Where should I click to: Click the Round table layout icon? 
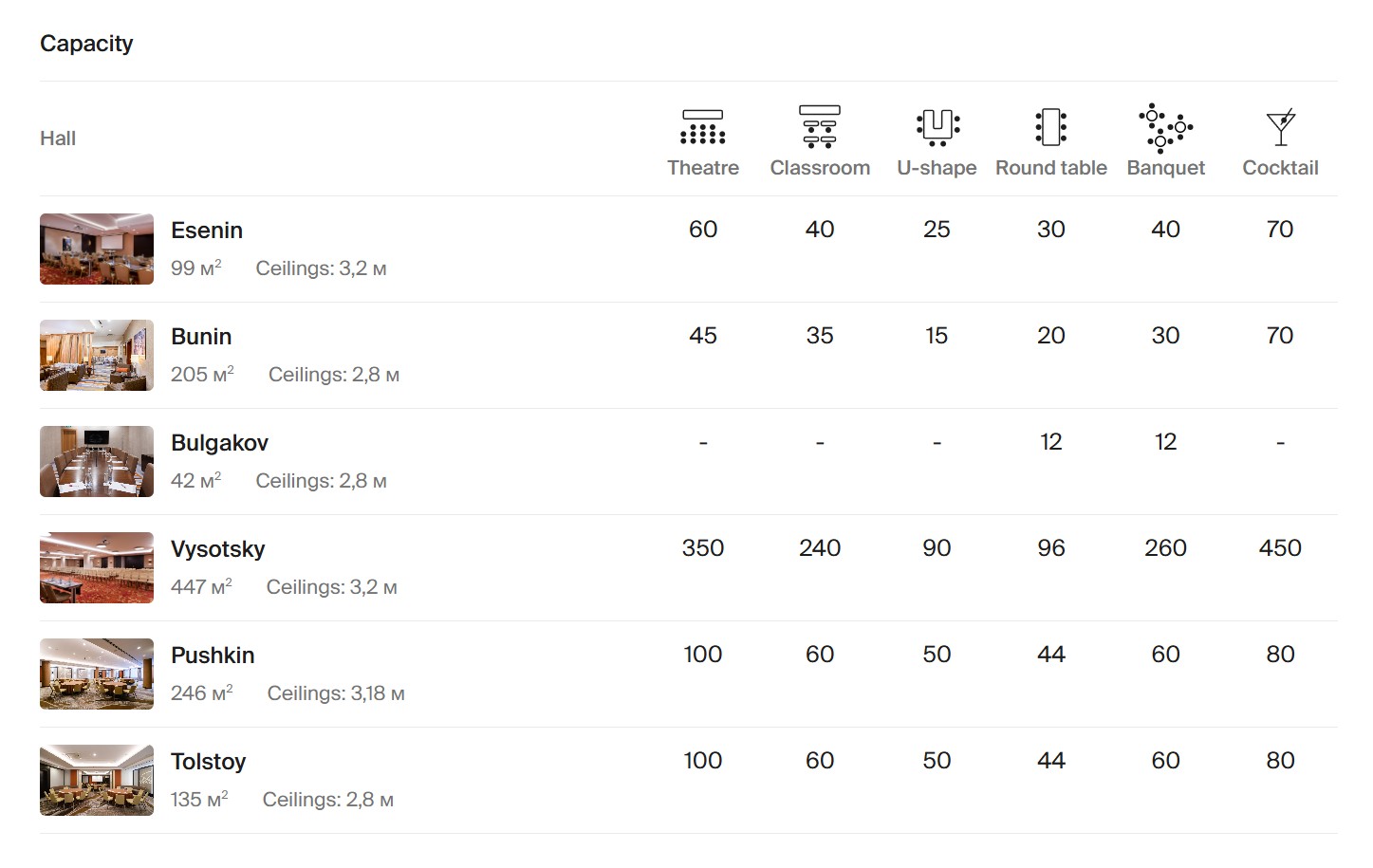pyautogui.click(x=1050, y=127)
